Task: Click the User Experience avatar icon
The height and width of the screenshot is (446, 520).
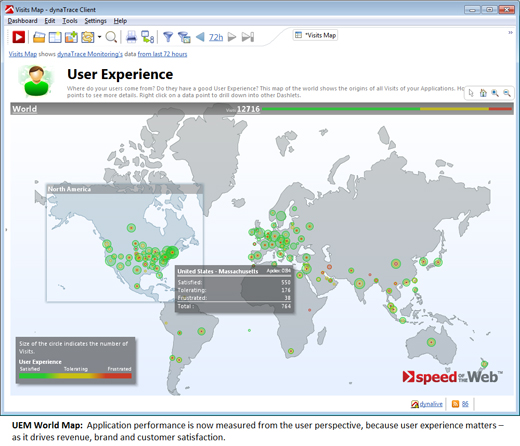Action: point(36,81)
